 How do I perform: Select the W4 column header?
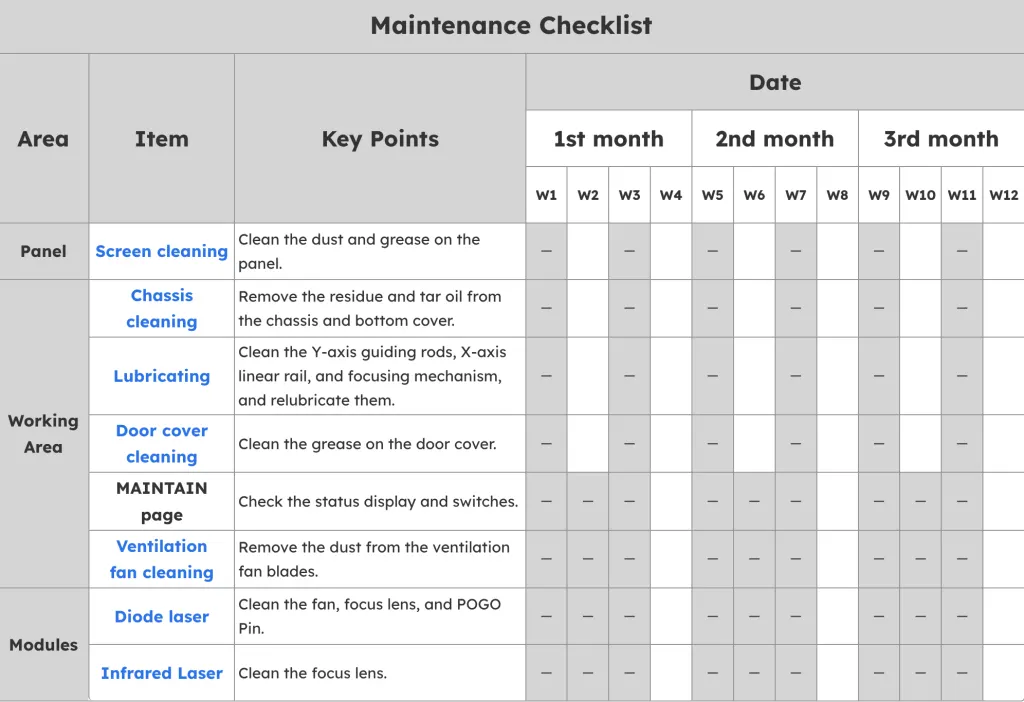tap(671, 195)
